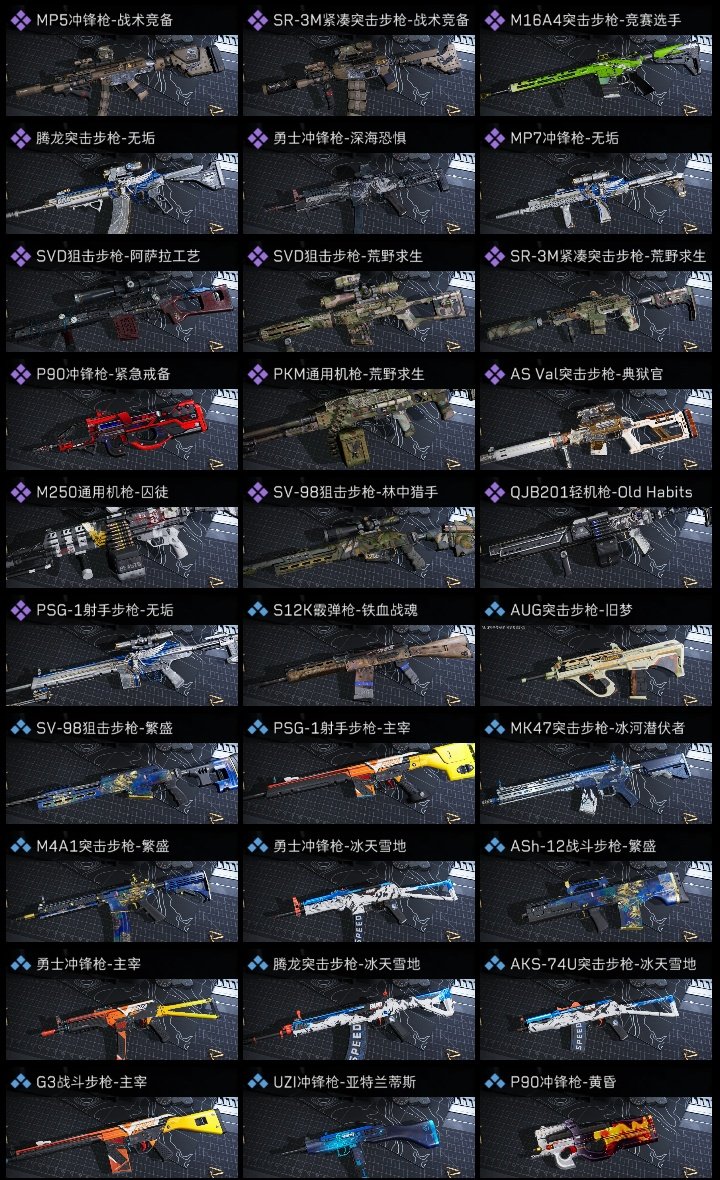
Task: Open the P90冲锋枪-黄昏 skin preview
Action: [x=596, y=1137]
